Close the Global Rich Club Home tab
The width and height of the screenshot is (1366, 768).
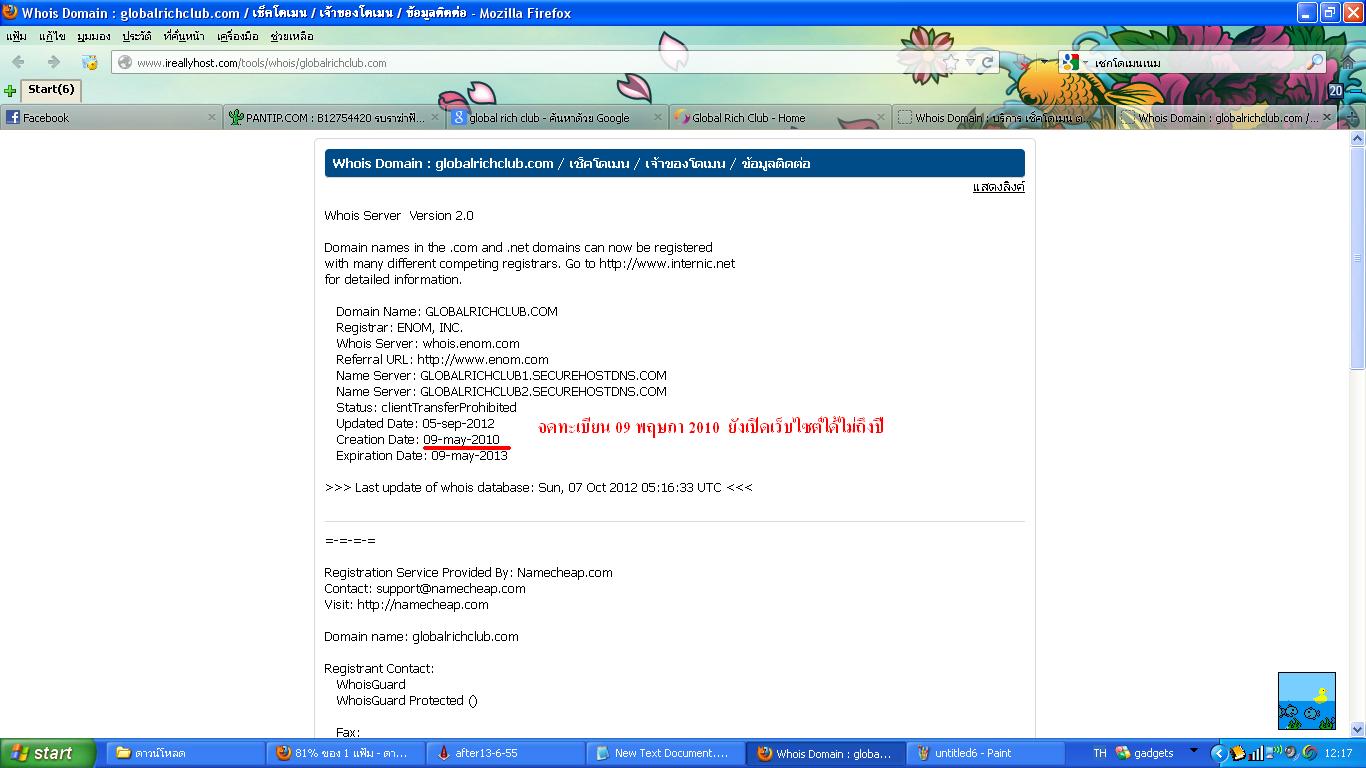point(880,117)
